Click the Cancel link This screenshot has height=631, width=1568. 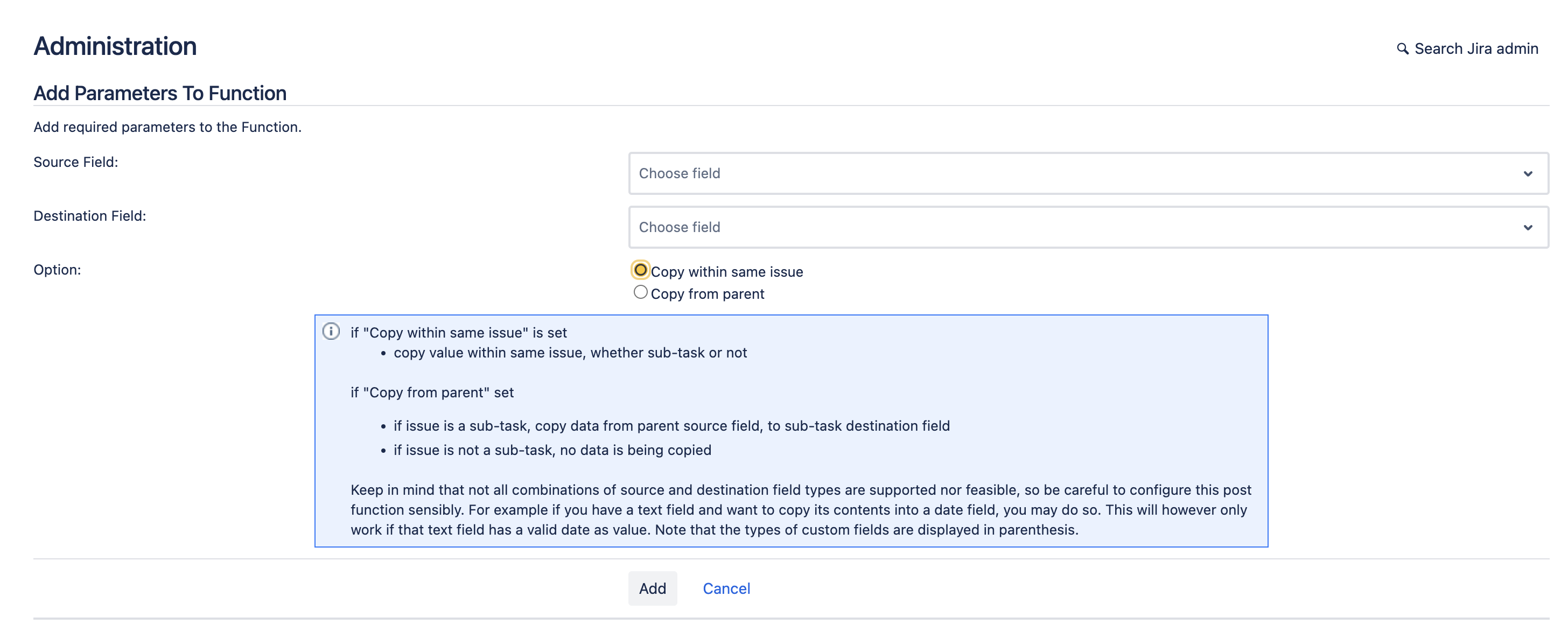coord(726,588)
